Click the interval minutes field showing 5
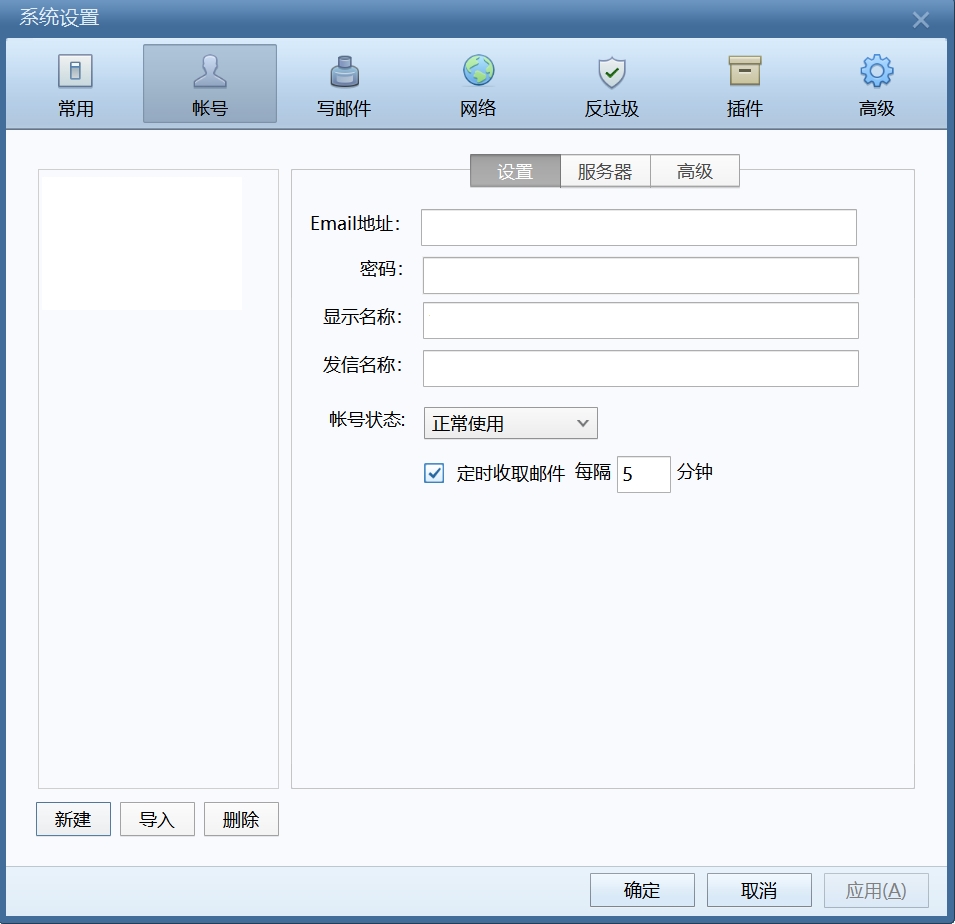The image size is (955, 924). (x=644, y=474)
